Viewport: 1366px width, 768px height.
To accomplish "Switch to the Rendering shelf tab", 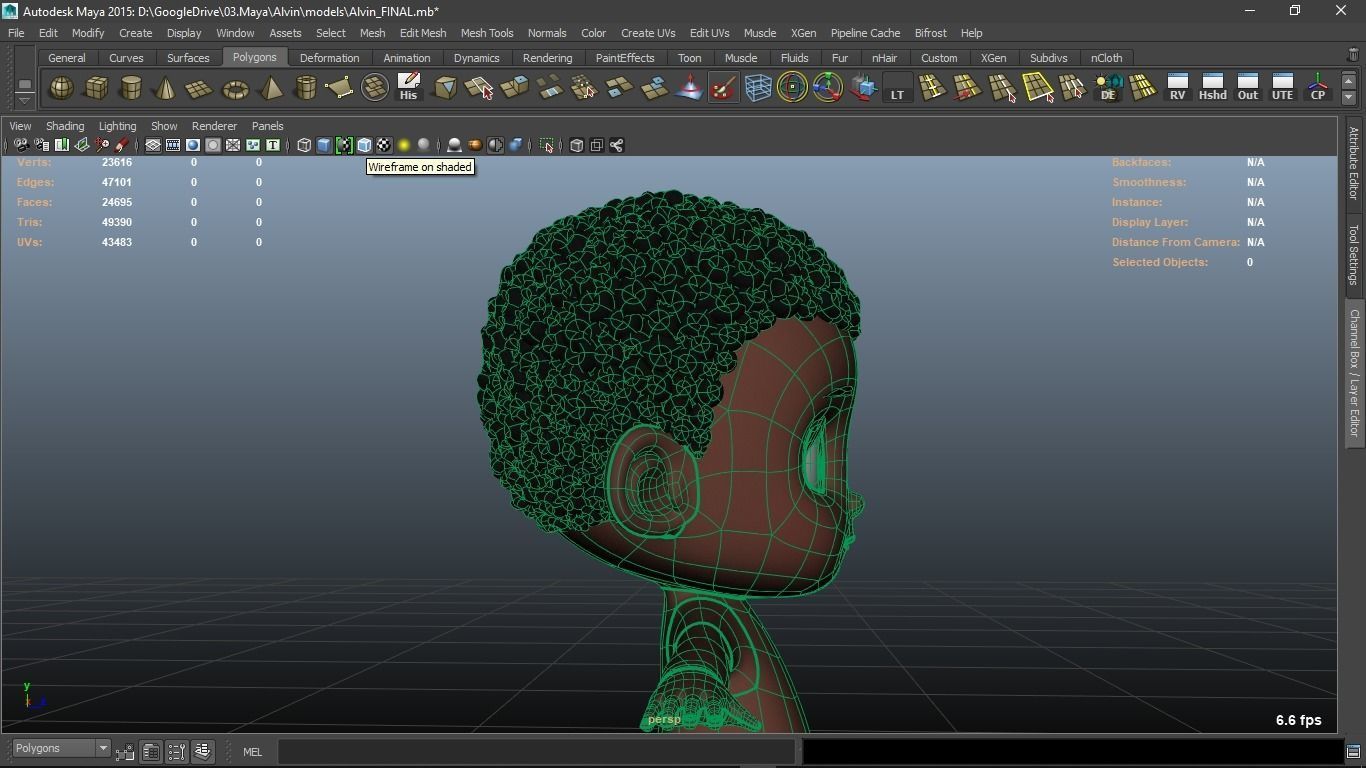I will tap(547, 58).
